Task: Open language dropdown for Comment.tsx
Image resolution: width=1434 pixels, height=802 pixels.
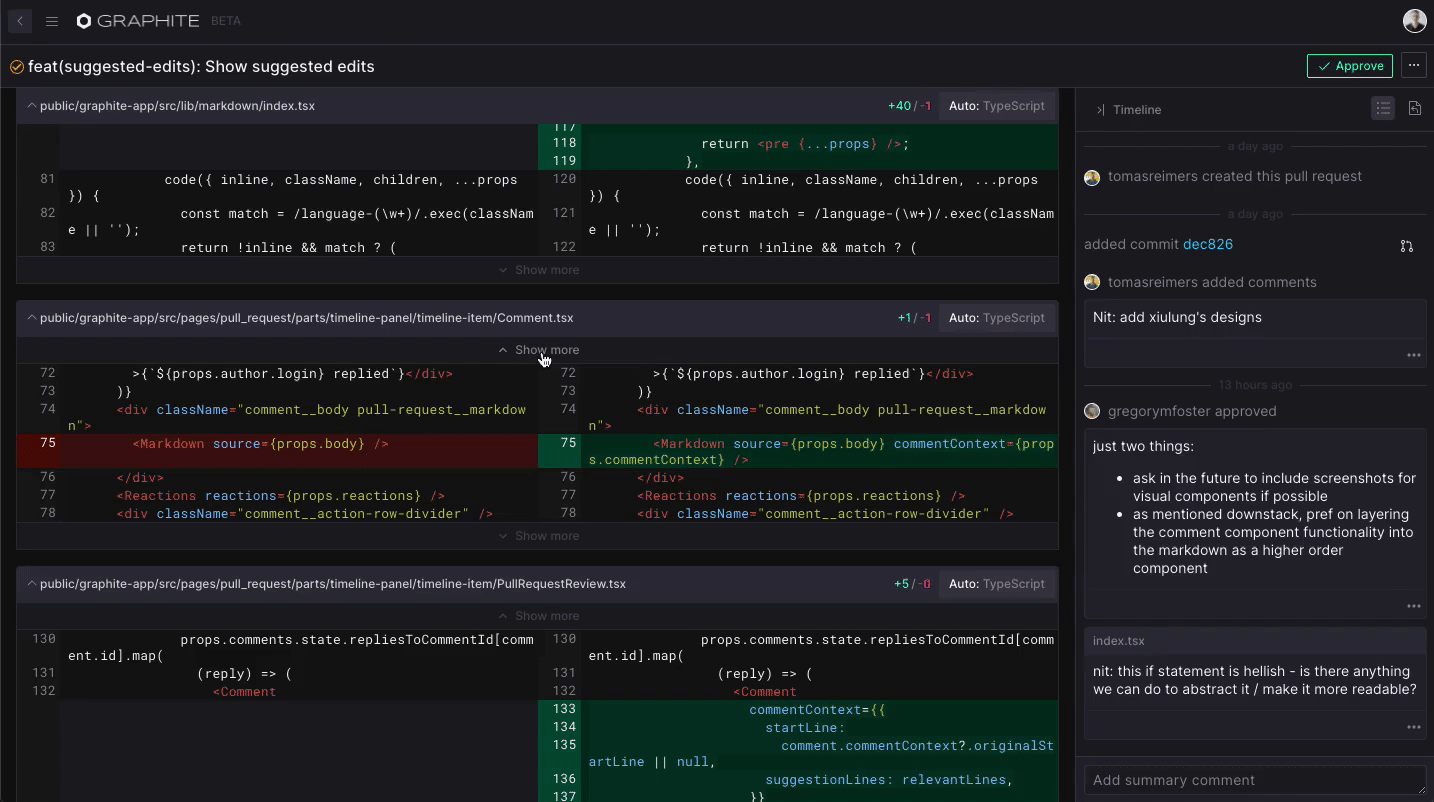Action: [996, 318]
